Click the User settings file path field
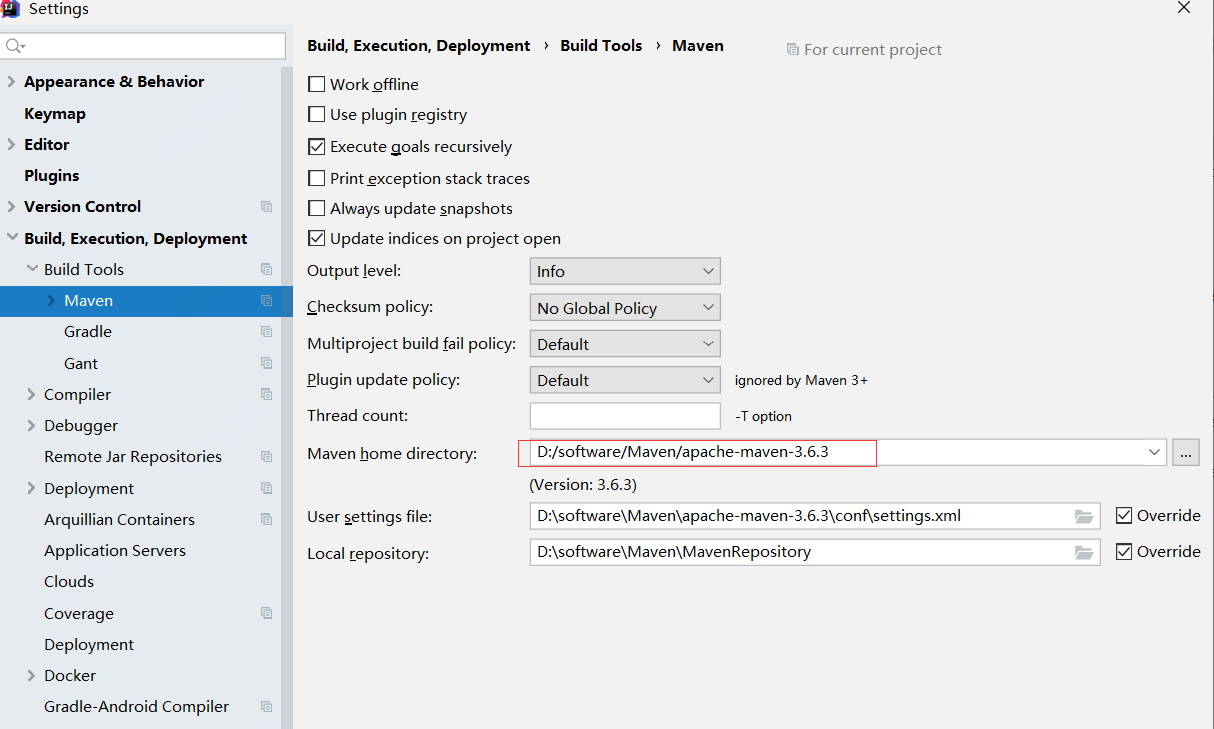1214x729 pixels. 815,516
